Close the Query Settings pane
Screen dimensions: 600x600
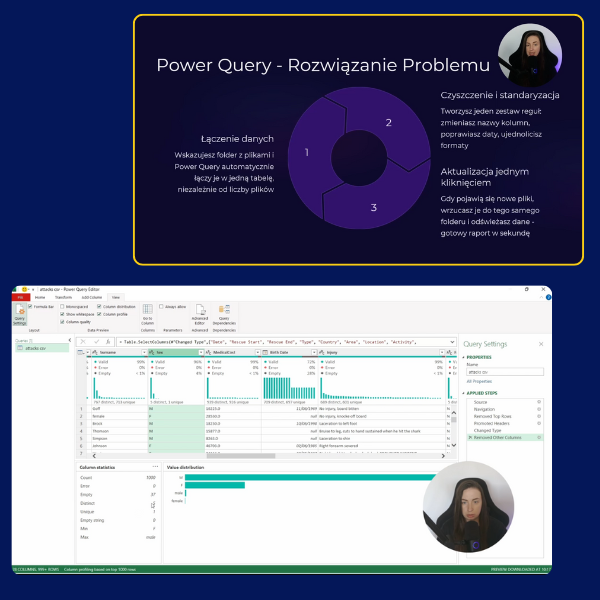542,344
